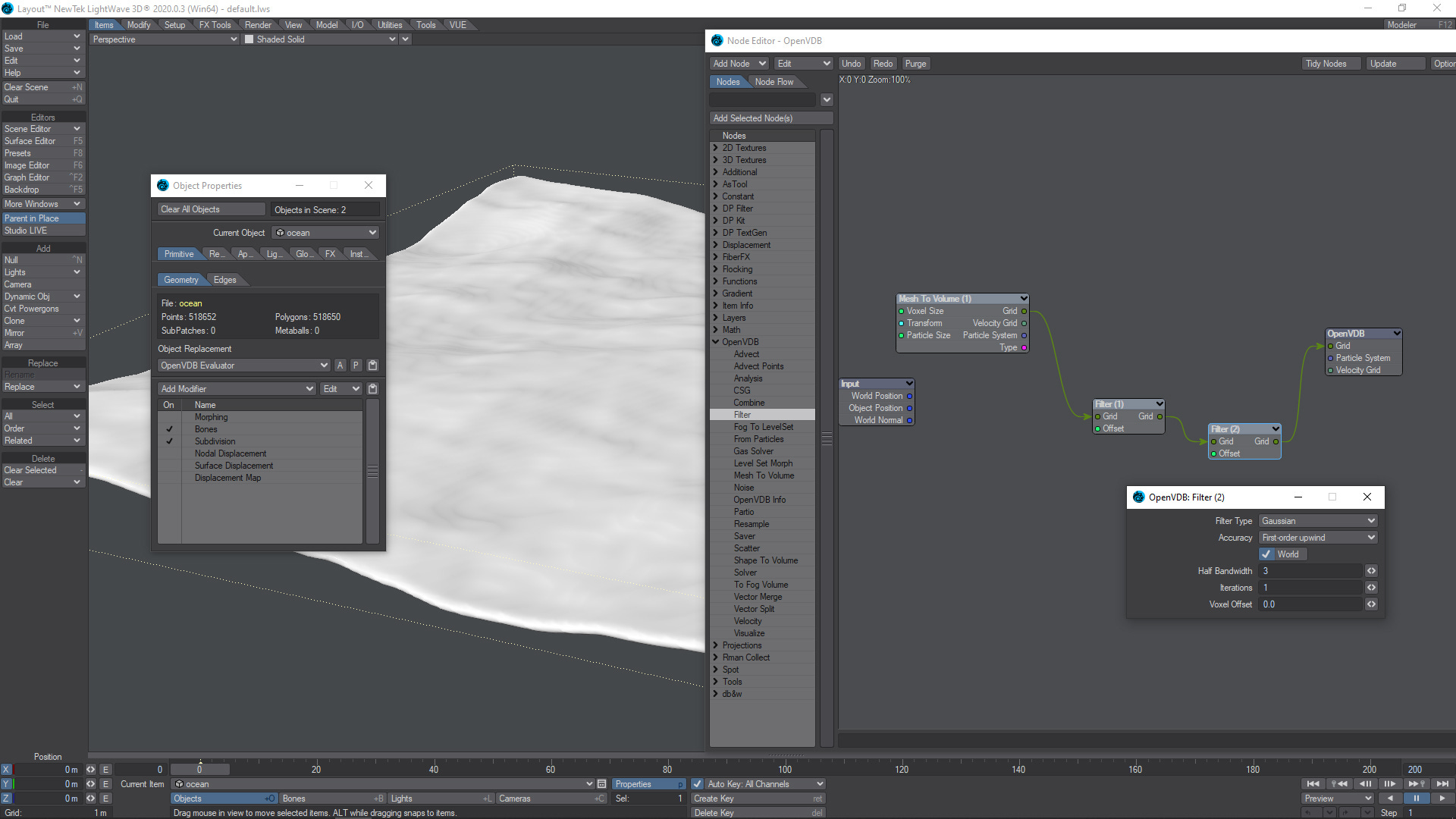Open item picker list icon beside Current Item
This screenshot has height=819, width=1456.
pos(601,784)
